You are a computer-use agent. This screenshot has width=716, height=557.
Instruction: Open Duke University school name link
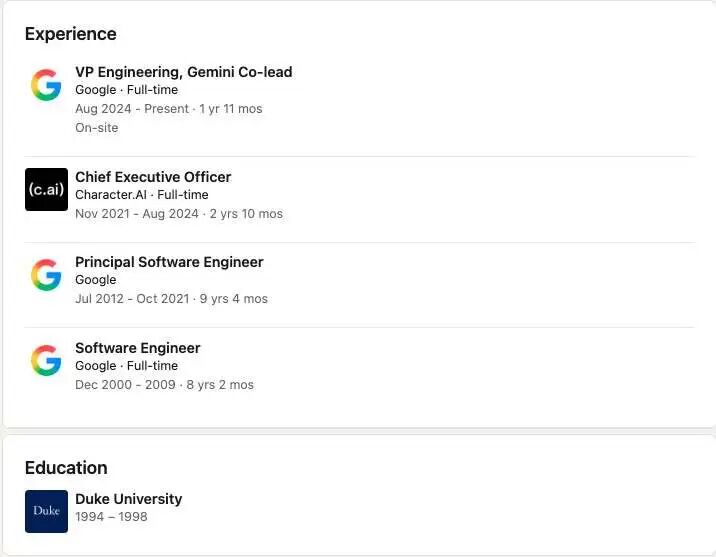tap(128, 499)
